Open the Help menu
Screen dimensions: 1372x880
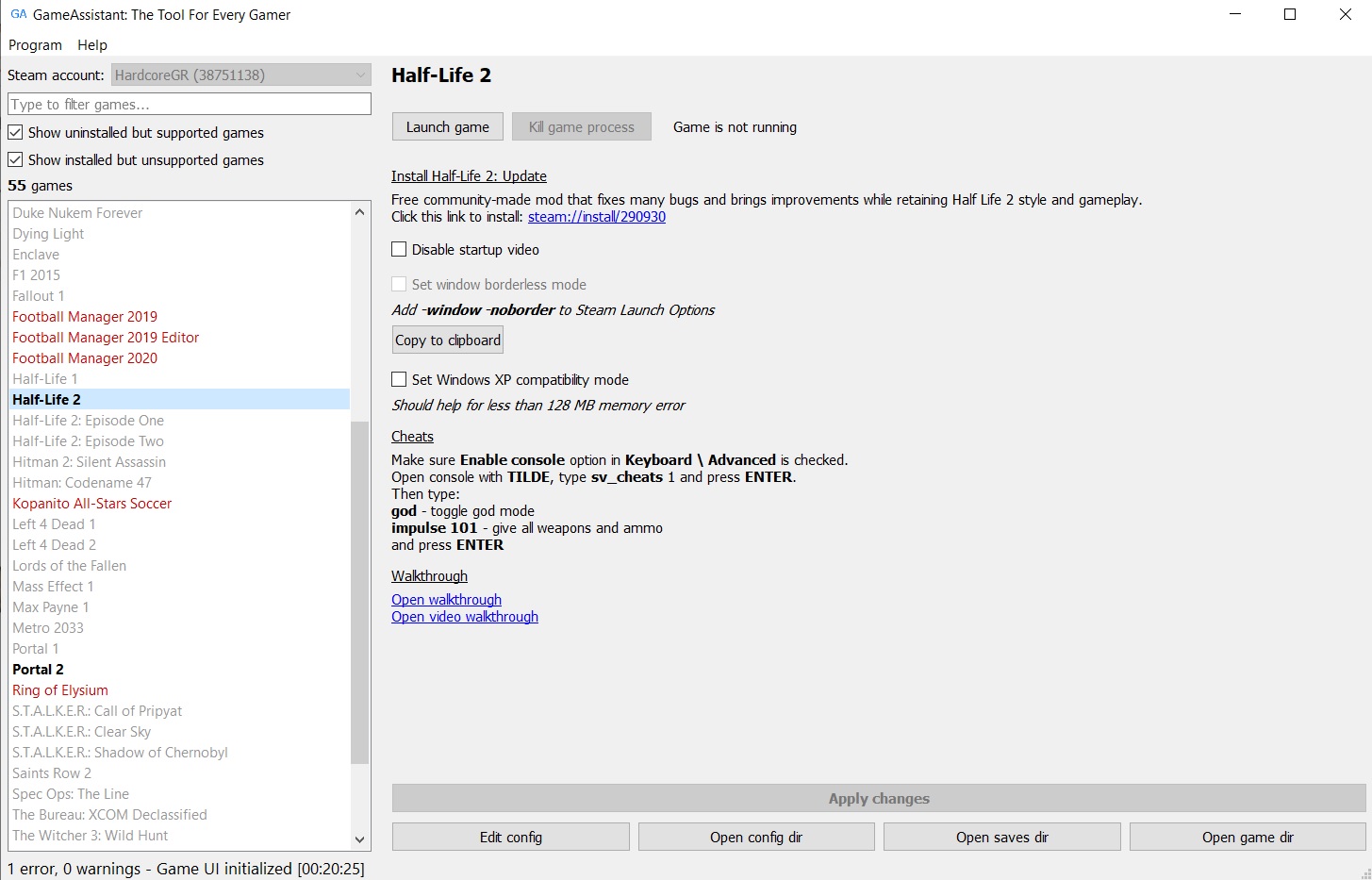92,45
